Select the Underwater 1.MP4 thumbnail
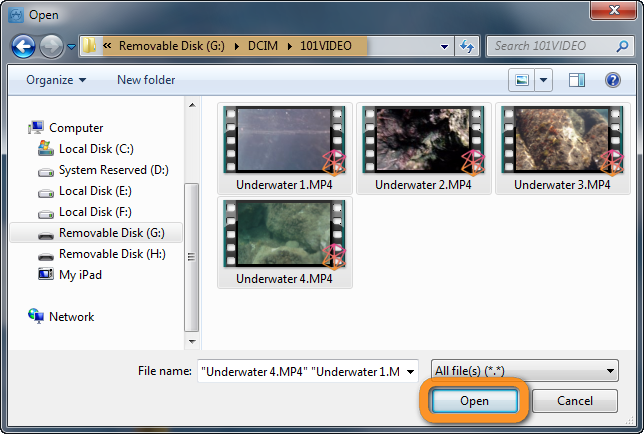 [x=284, y=140]
